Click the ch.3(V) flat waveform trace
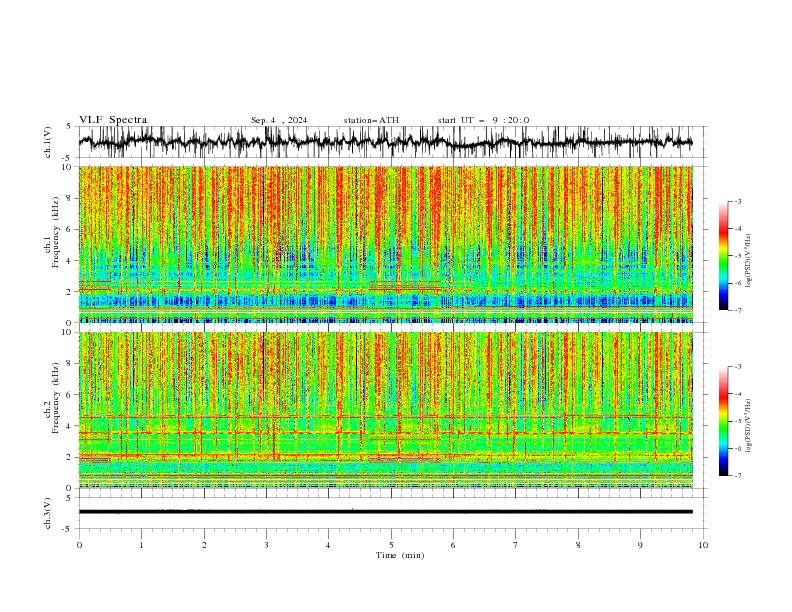 coord(386,512)
